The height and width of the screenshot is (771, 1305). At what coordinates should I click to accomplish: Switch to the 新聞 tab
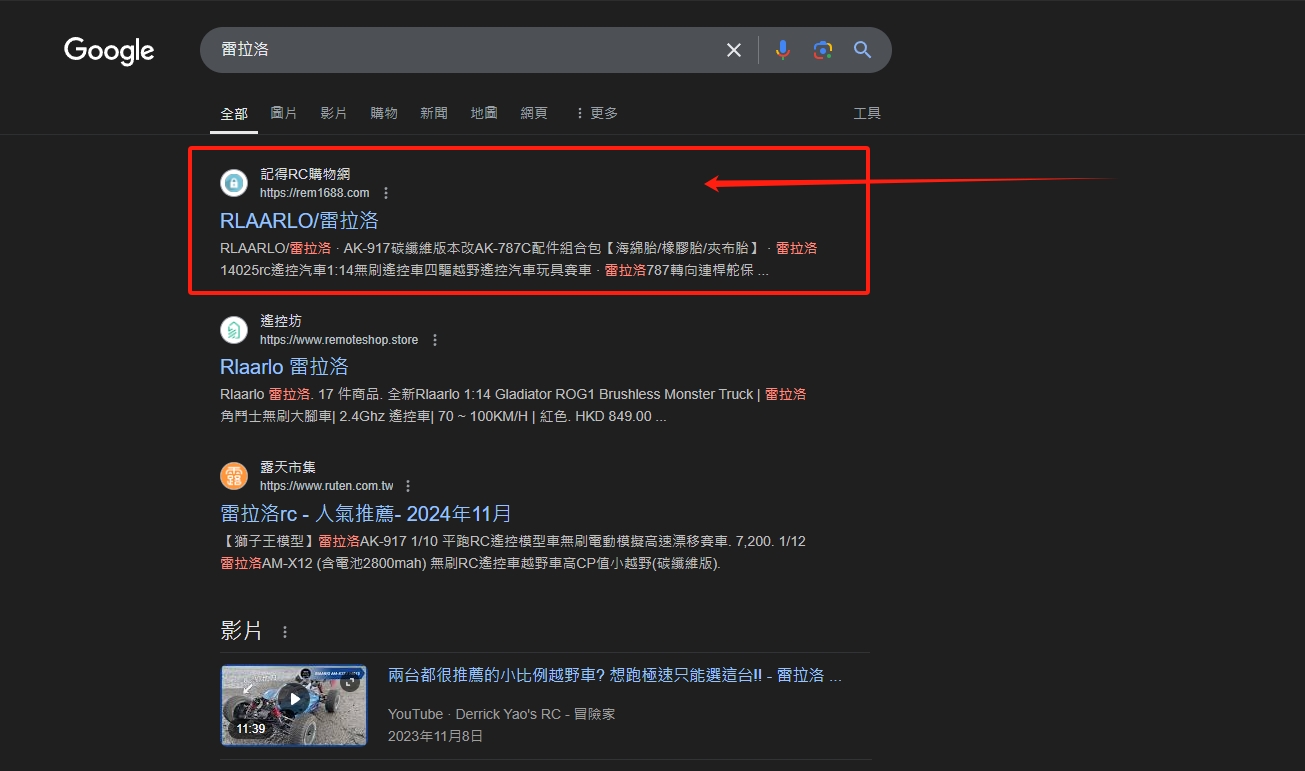pyautogui.click(x=434, y=114)
